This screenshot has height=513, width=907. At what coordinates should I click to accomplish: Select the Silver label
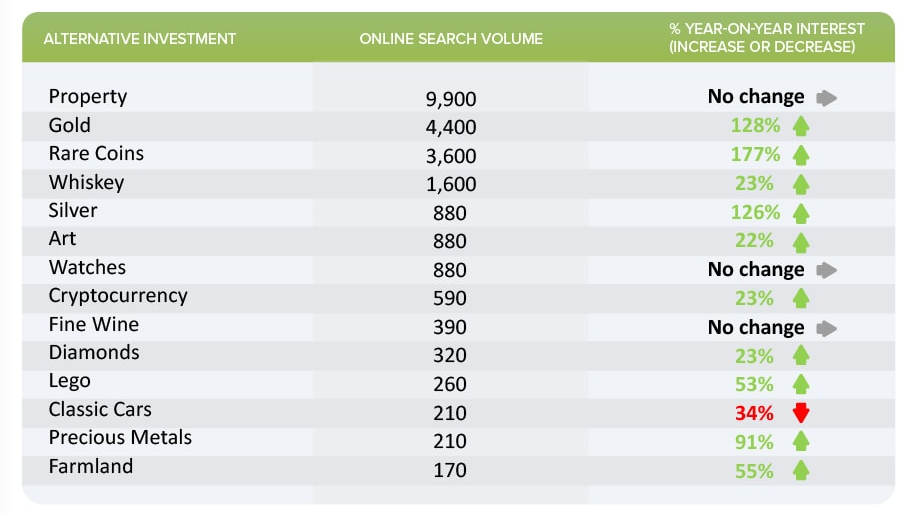coord(73,211)
